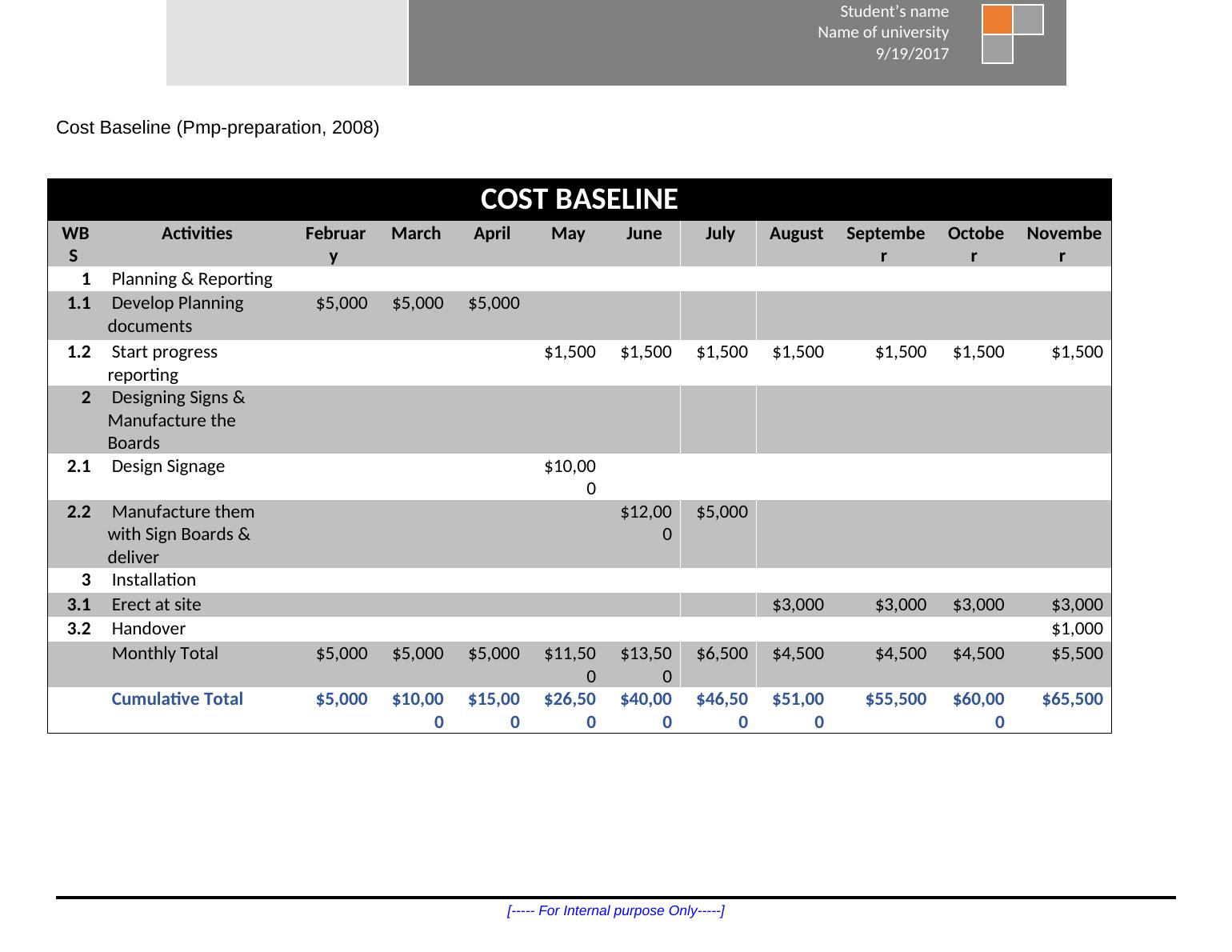
Task: Click the date 9/19/2017 in the header
Action: [x=912, y=54]
